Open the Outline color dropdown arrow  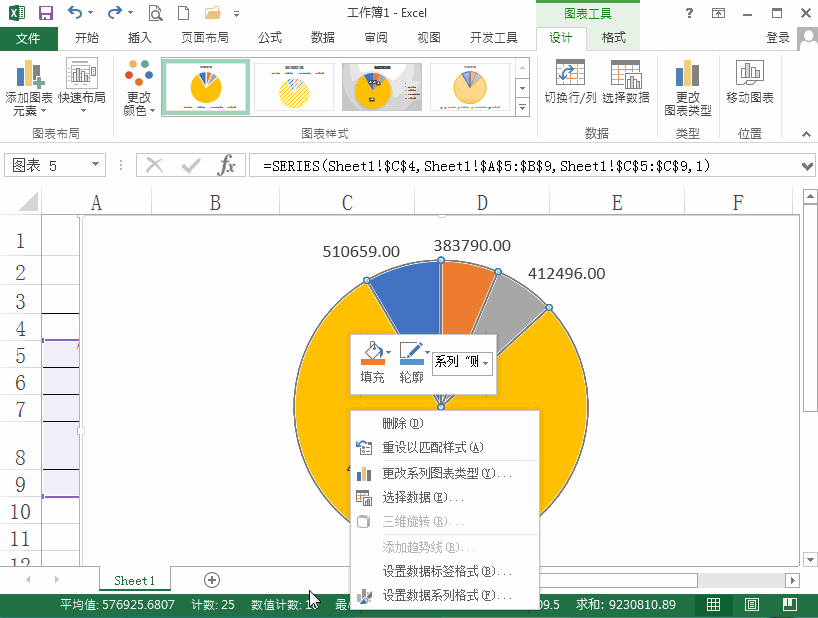[427, 353]
